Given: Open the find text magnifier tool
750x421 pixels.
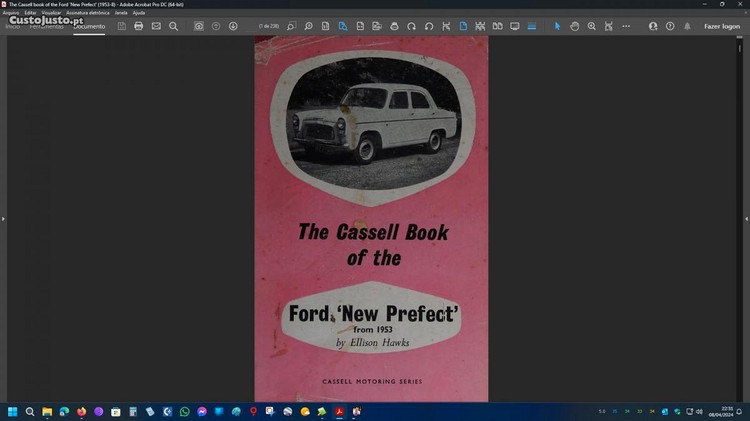Looking at the screenshot, I should (x=173, y=26).
